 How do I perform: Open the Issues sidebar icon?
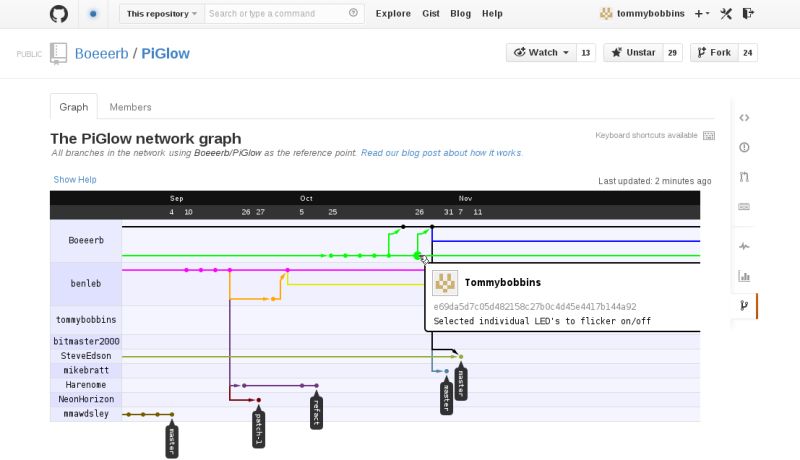tap(744, 147)
